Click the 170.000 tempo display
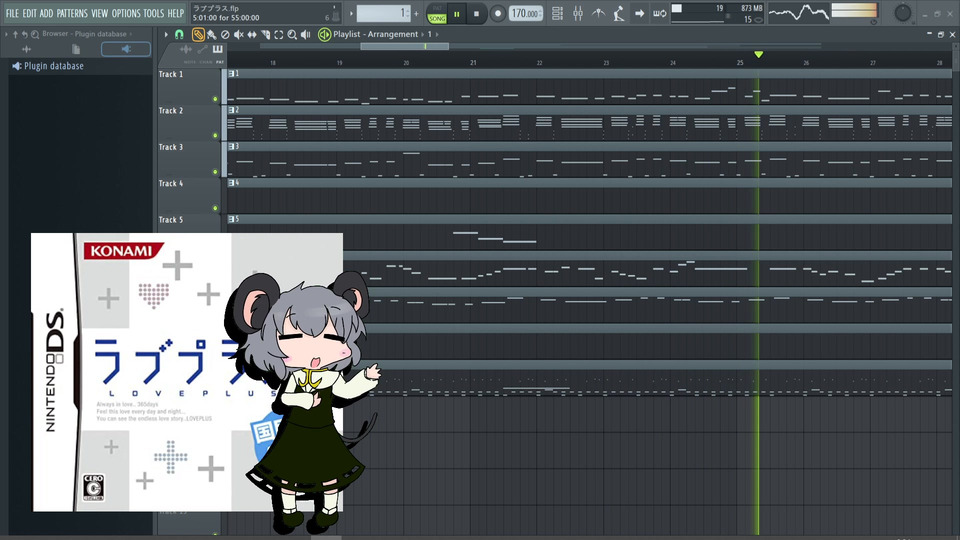This screenshot has height=540, width=960. point(525,13)
